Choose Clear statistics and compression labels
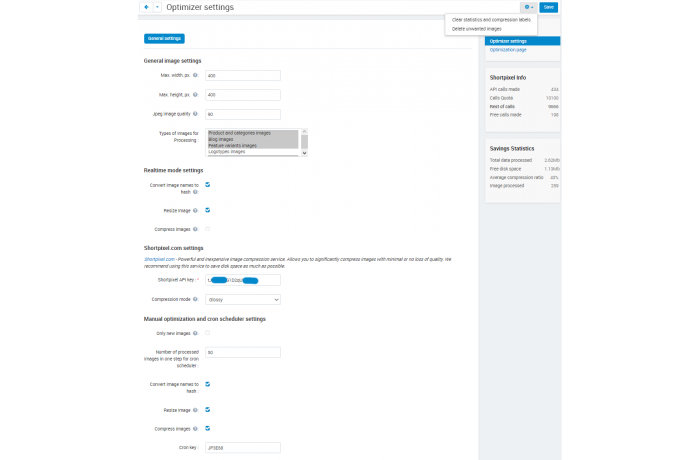 click(491, 20)
